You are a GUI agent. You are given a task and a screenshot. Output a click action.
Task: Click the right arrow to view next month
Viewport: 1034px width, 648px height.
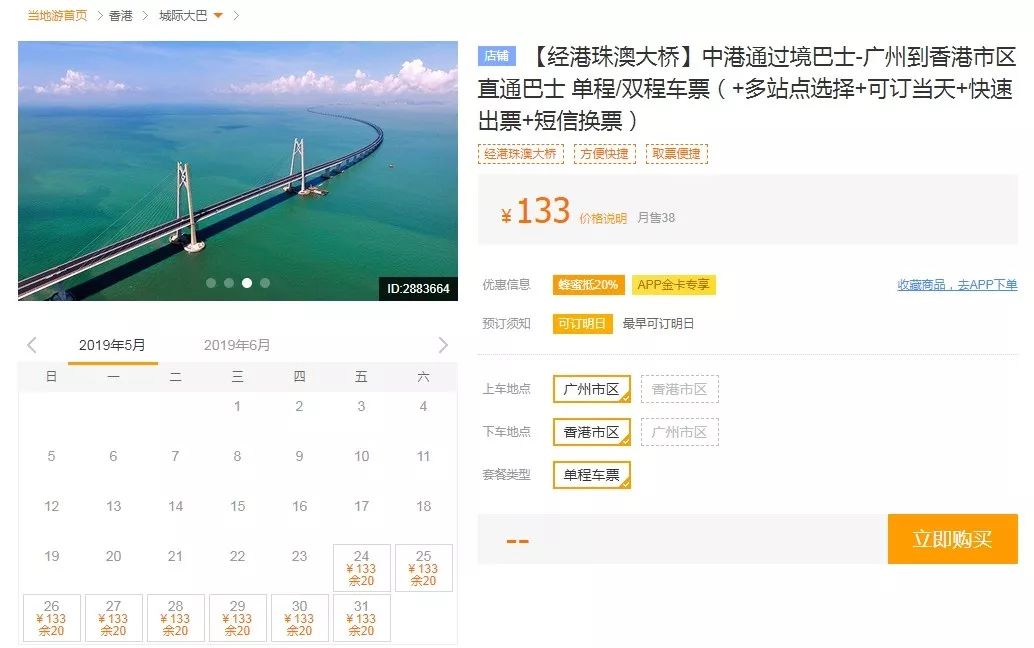click(443, 344)
